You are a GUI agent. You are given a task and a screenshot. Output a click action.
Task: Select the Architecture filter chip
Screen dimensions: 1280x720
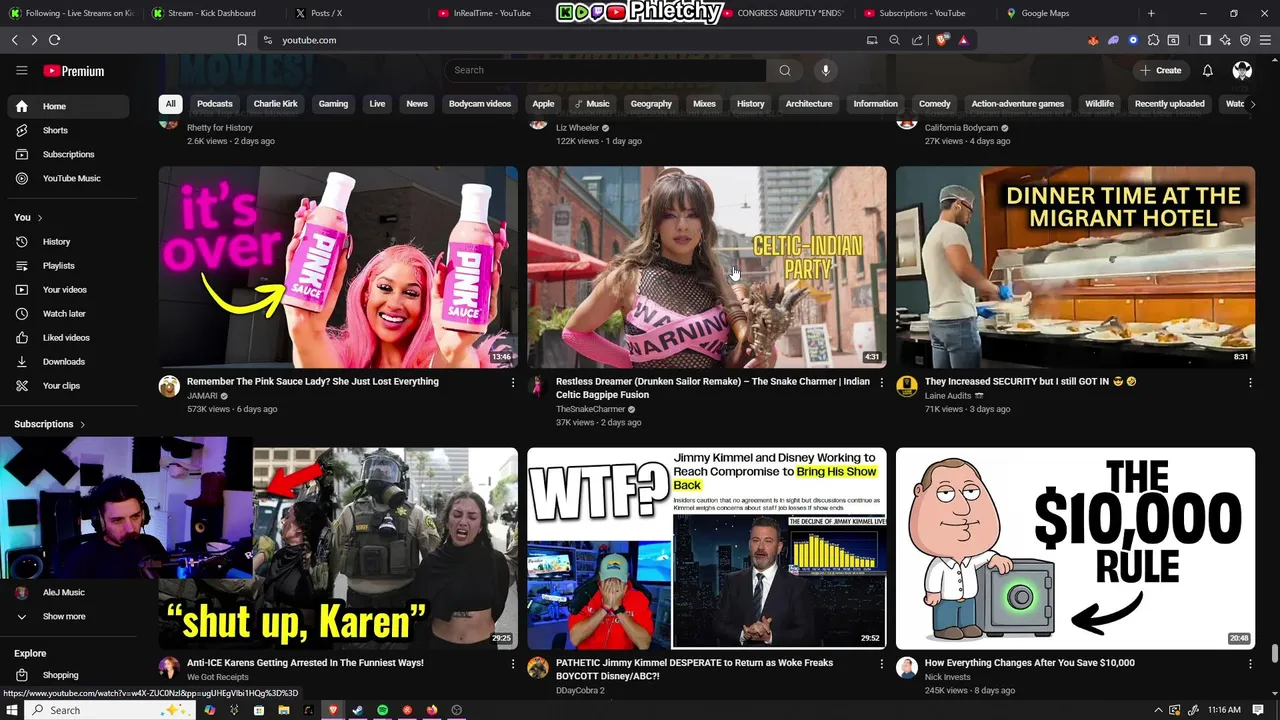click(x=809, y=104)
